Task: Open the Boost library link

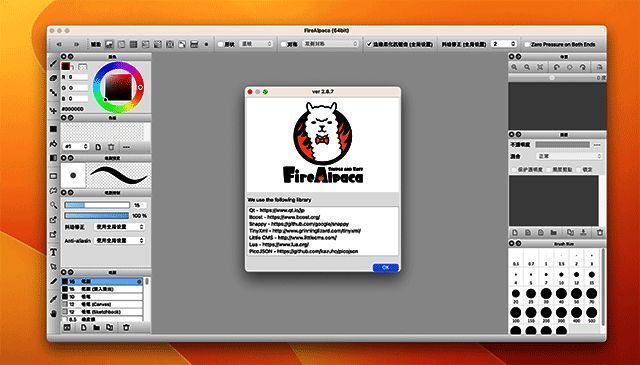Action: [293, 217]
